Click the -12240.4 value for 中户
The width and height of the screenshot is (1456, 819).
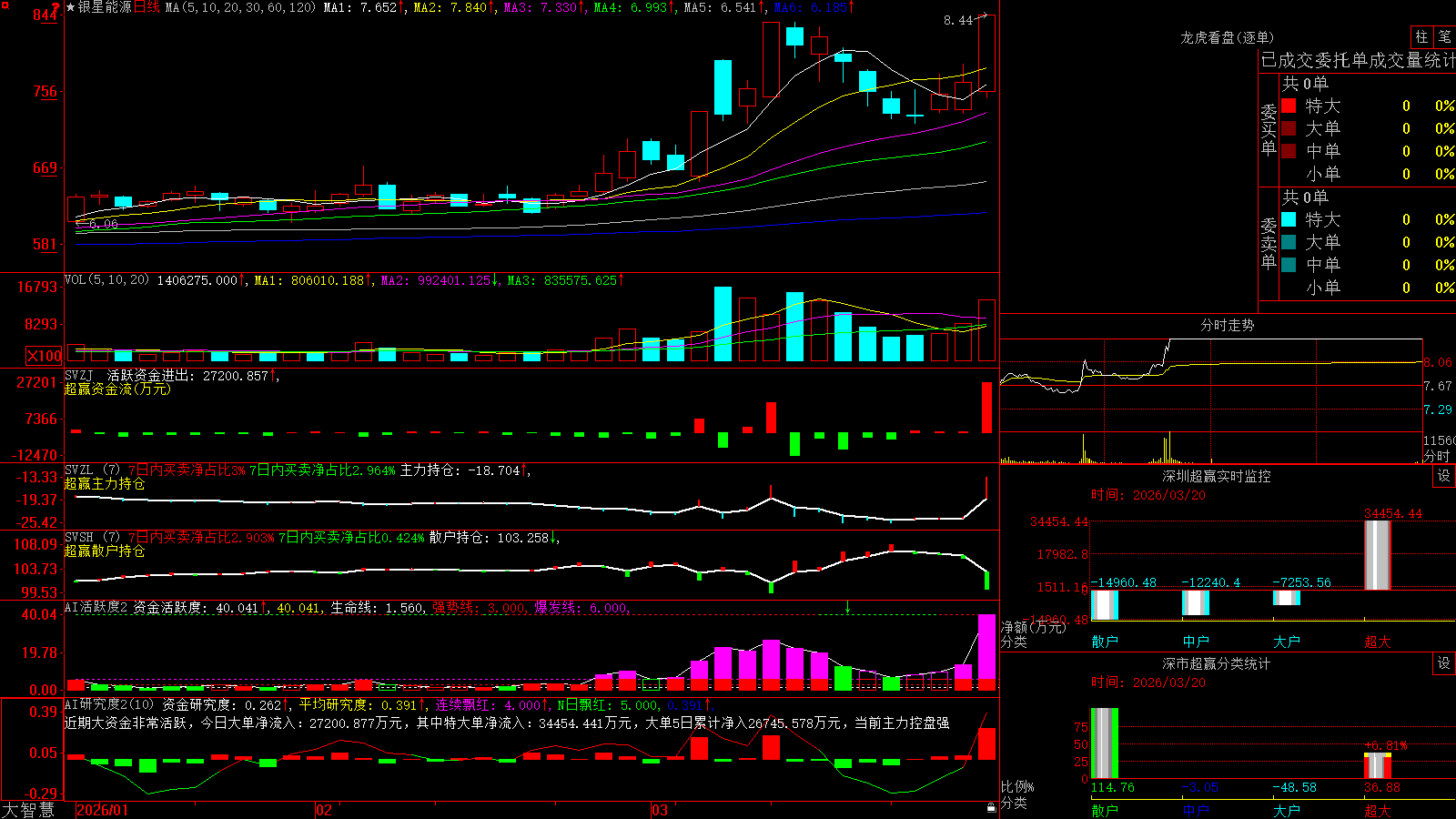pos(1211,582)
